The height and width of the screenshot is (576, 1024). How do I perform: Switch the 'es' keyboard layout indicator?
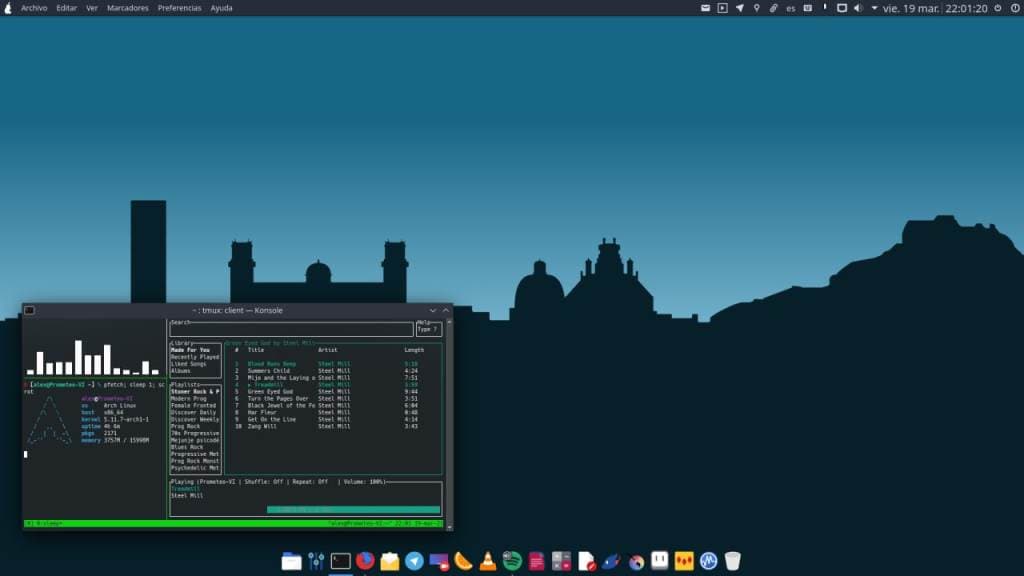click(x=791, y=8)
